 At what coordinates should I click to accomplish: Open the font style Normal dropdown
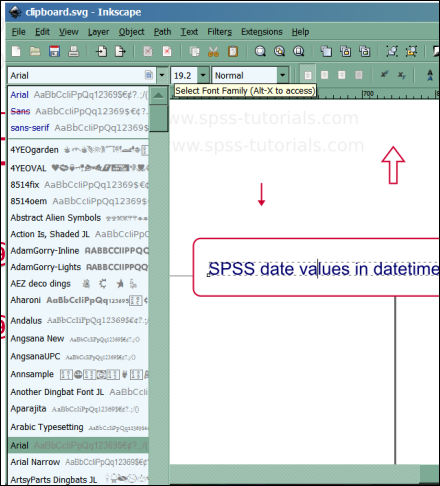pyautogui.click(x=283, y=75)
